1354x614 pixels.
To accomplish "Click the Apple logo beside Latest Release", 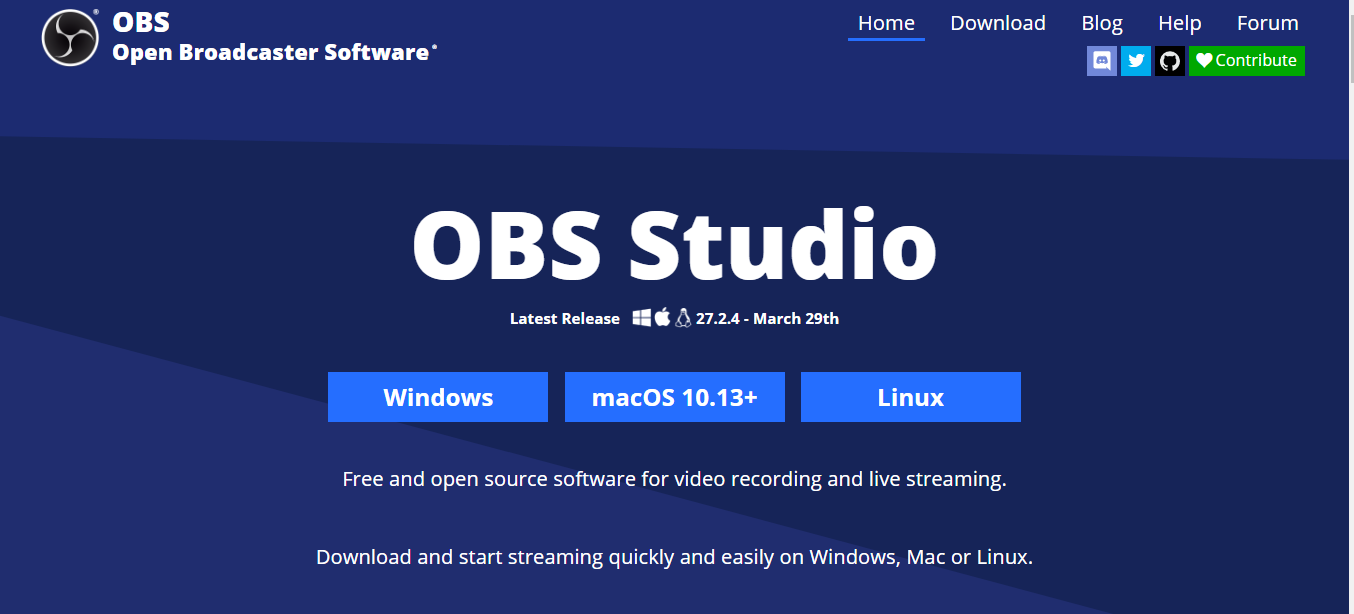I will (x=662, y=318).
